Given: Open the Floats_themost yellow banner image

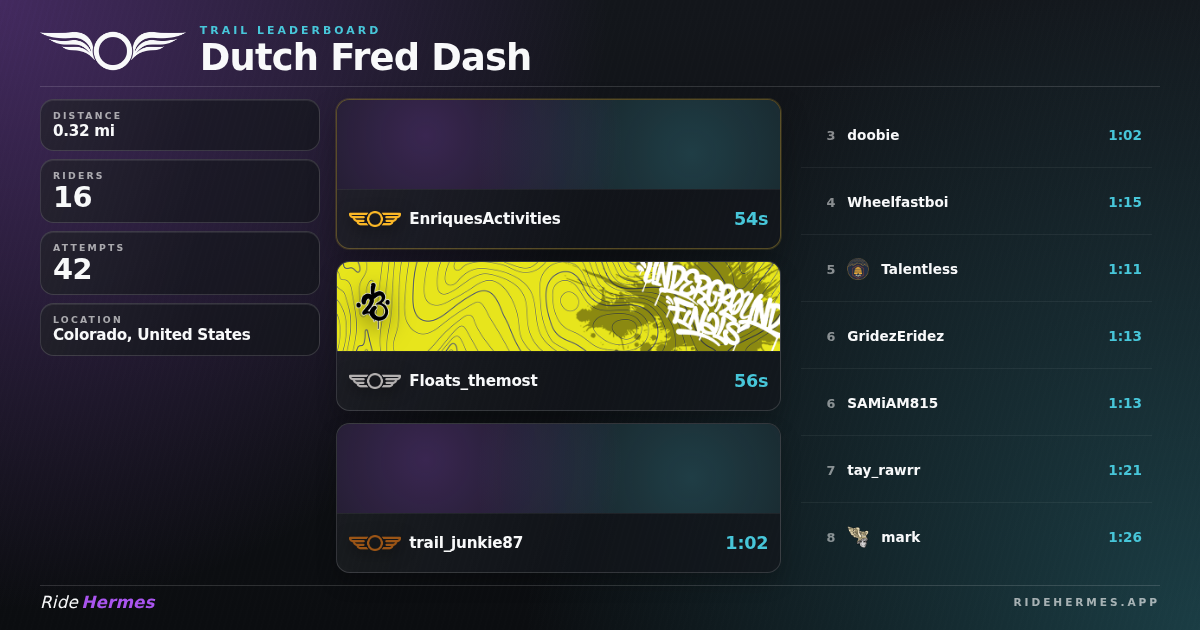Looking at the screenshot, I should pyautogui.click(x=558, y=306).
